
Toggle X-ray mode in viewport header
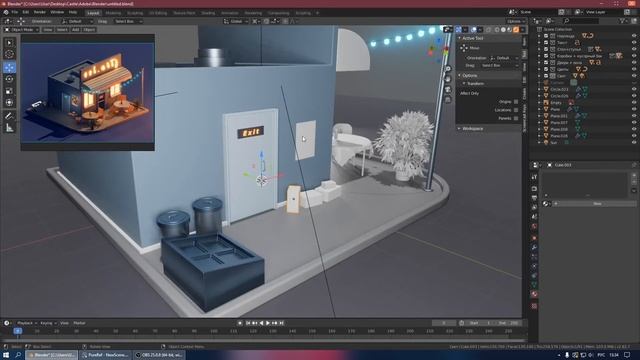[x=488, y=30]
